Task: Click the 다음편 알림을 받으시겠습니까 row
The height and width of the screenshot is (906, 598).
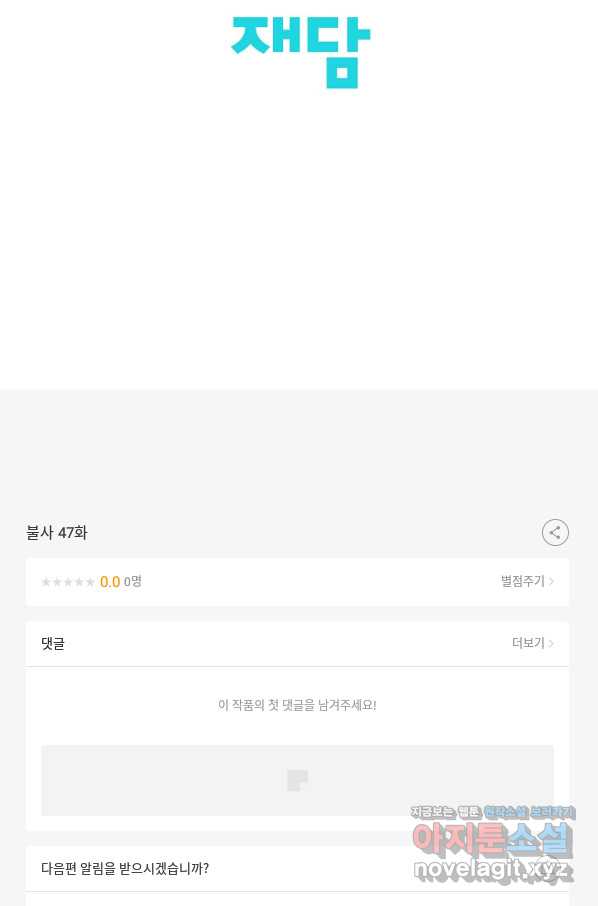Action: click(297, 868)
